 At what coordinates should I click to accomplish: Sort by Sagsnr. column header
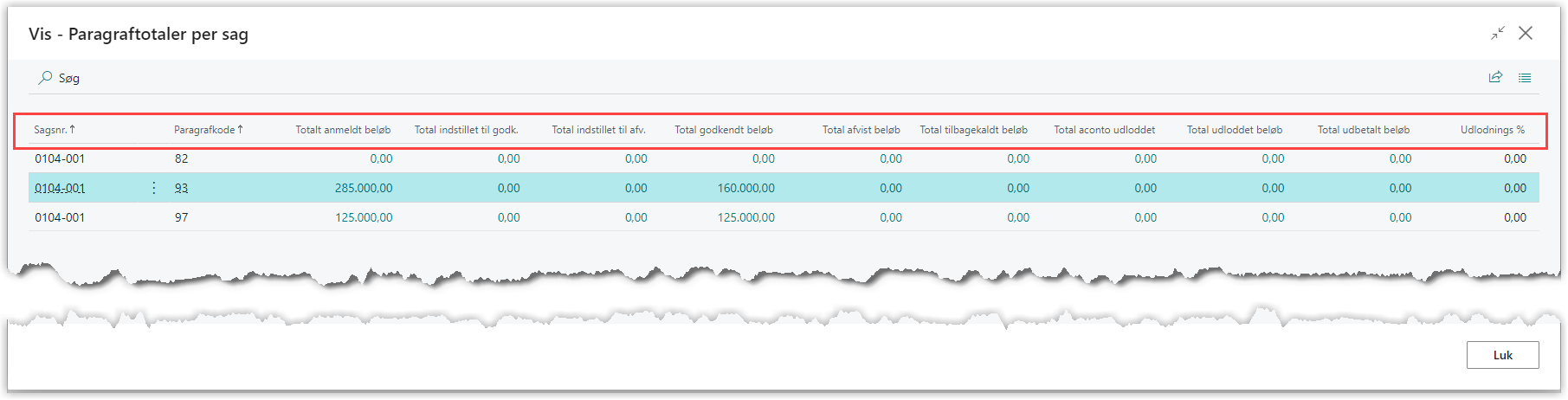click(x=55, y=130)
